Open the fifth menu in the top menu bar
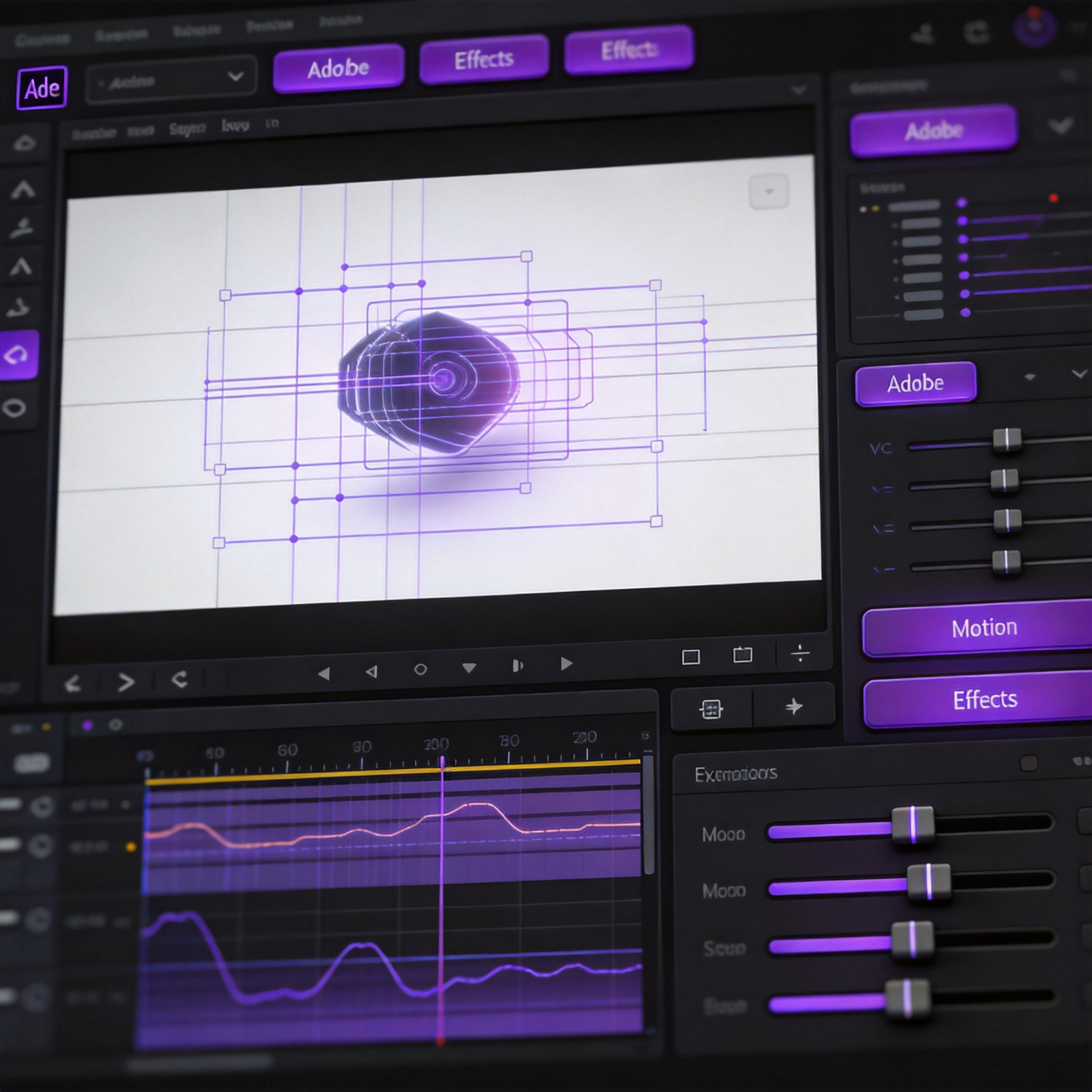 [x=340, y=21]
